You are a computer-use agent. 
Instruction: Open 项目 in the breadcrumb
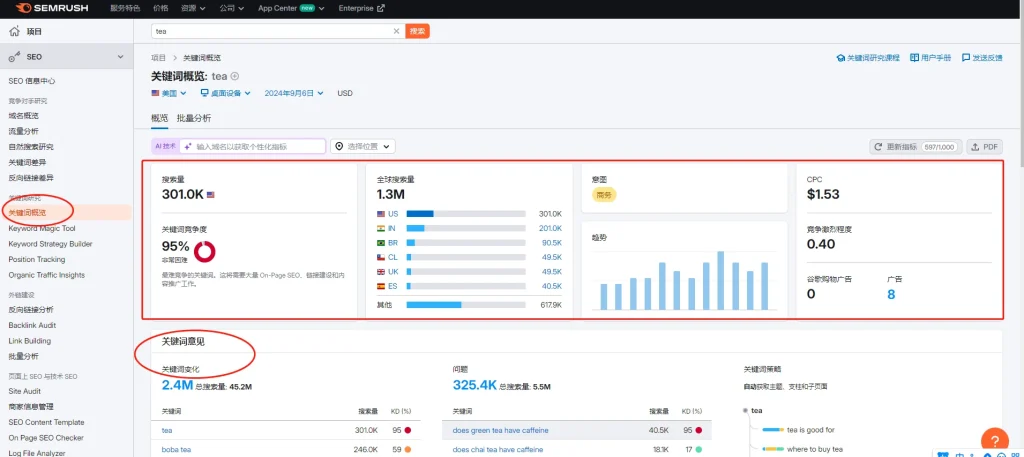click(x=158, y=57)
